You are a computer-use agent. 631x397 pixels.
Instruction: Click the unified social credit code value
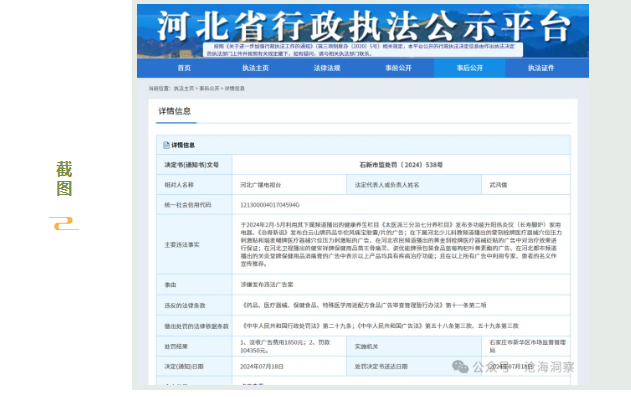270,205
